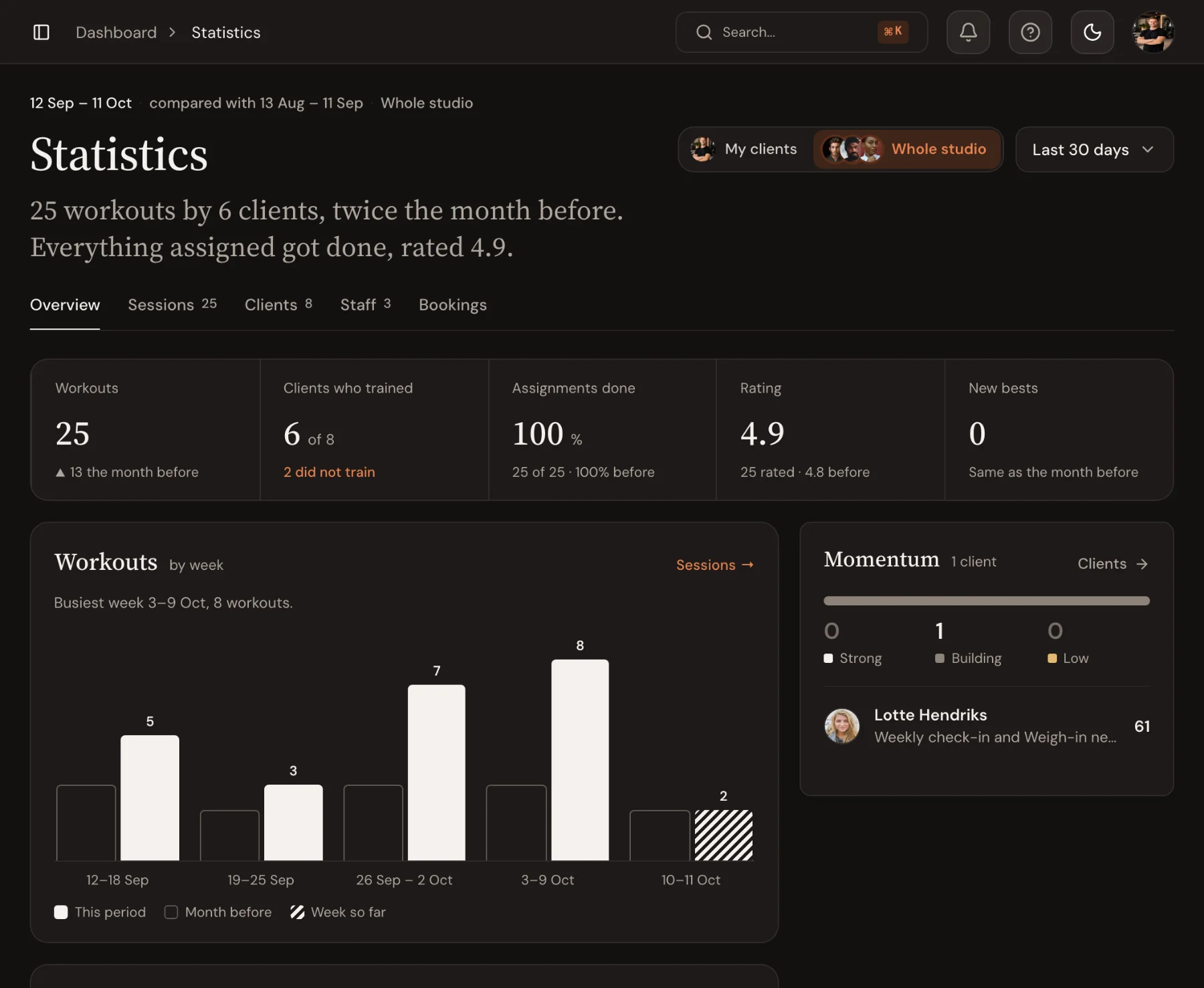Toggle Week so far legend
The image size is (1204, 988).
point(338,912)
